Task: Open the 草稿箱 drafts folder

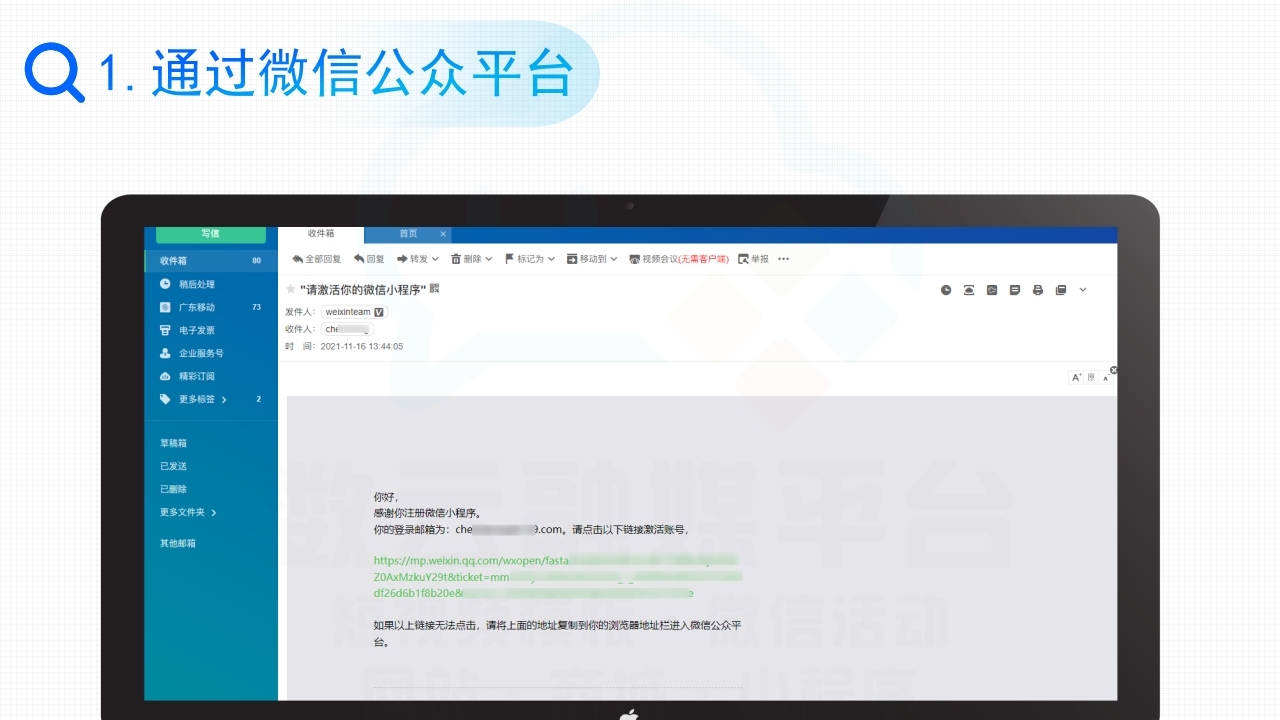Action: pos(174,443)
